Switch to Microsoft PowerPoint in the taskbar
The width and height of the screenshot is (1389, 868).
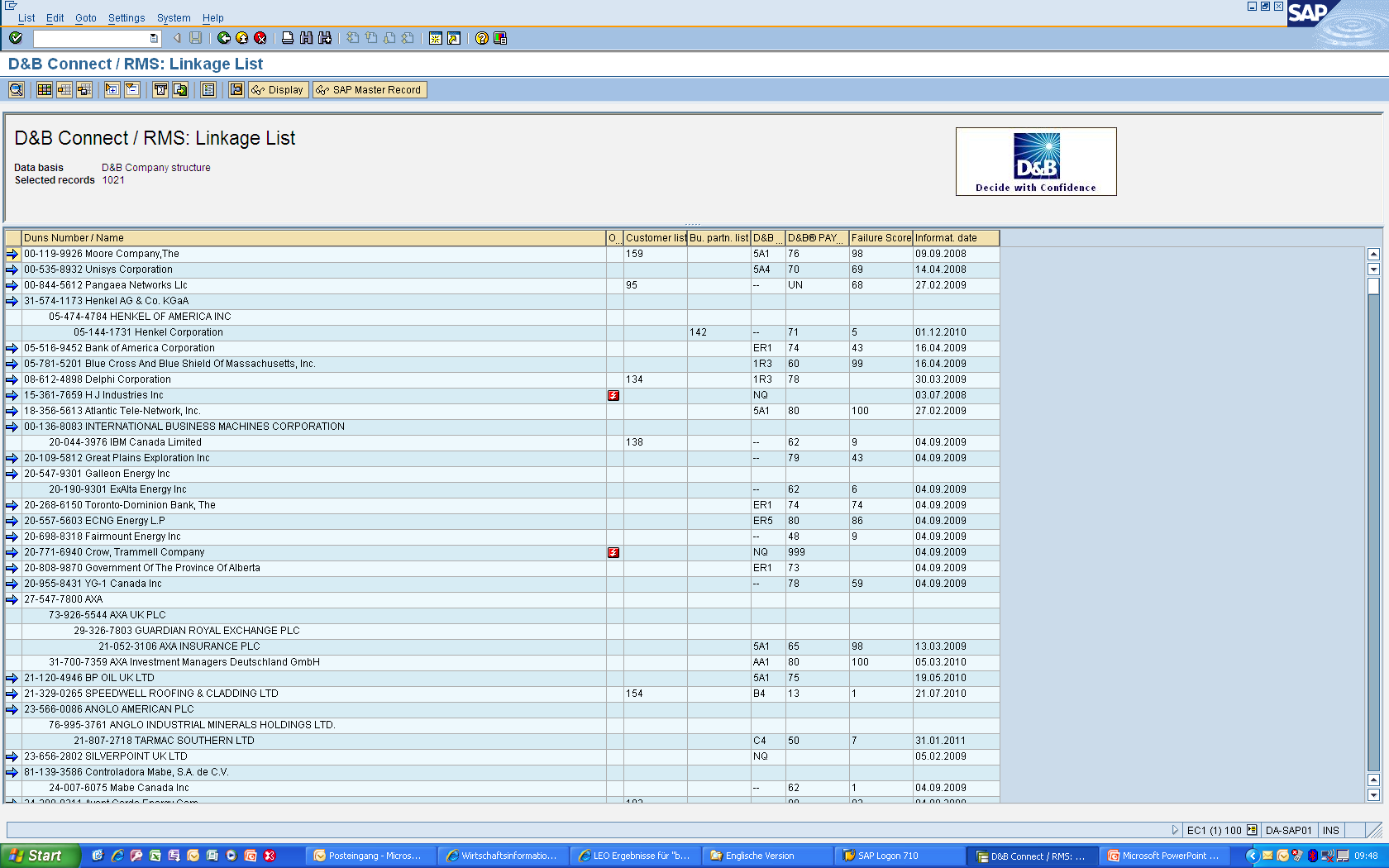coord(1167,856)
